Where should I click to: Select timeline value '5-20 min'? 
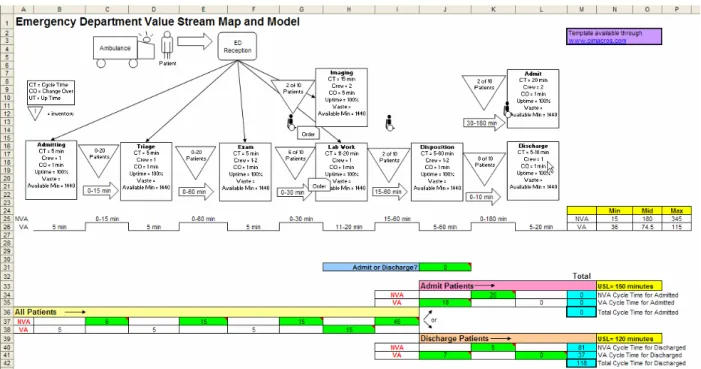coord(541,227)
